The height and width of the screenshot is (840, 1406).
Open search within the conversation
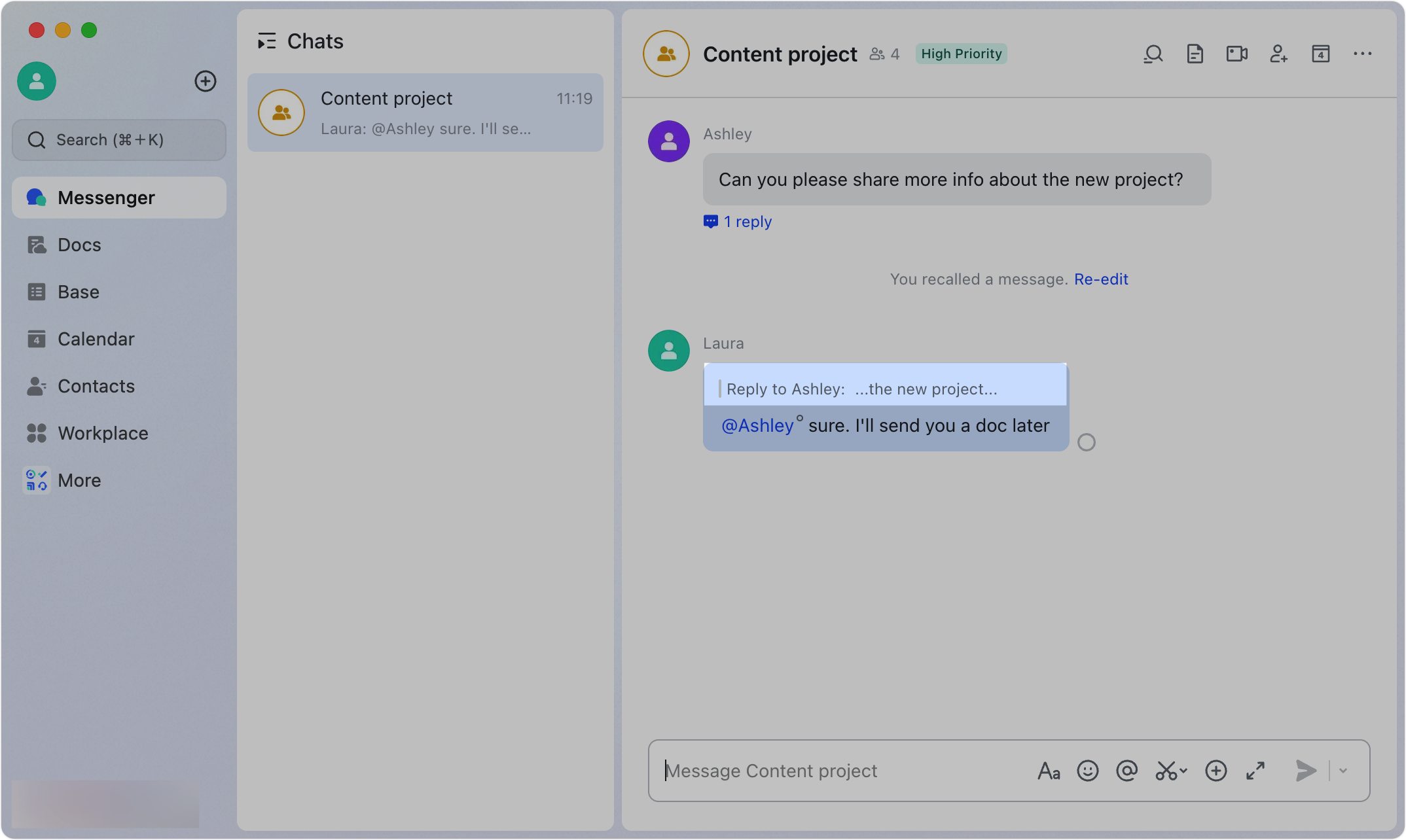1153,54
